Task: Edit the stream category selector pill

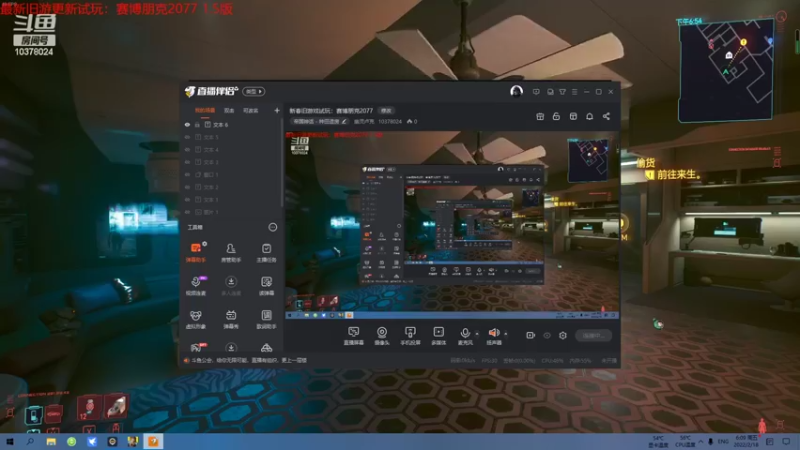Action: click(320, 121)
